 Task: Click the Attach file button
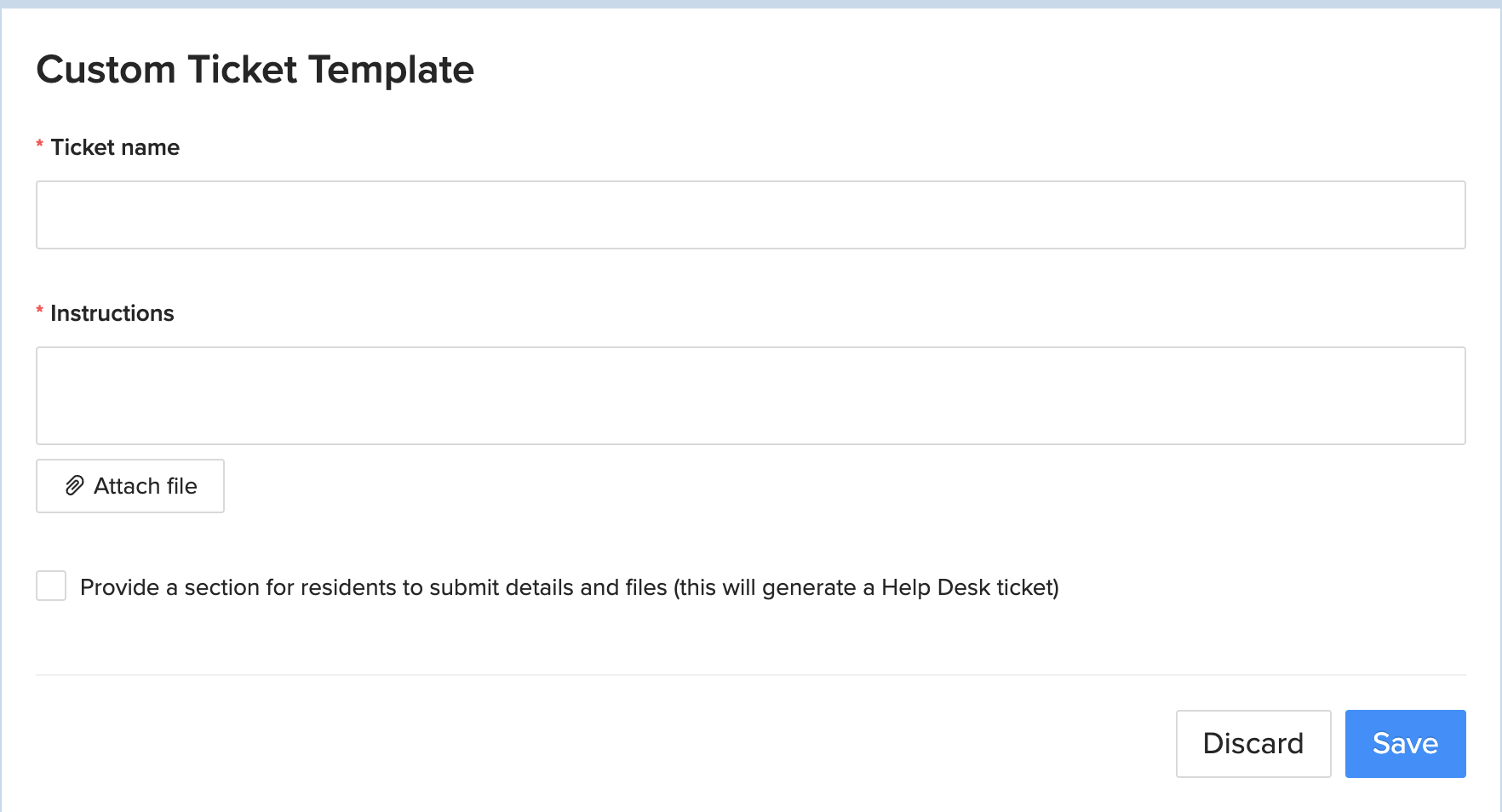point(130,486)
